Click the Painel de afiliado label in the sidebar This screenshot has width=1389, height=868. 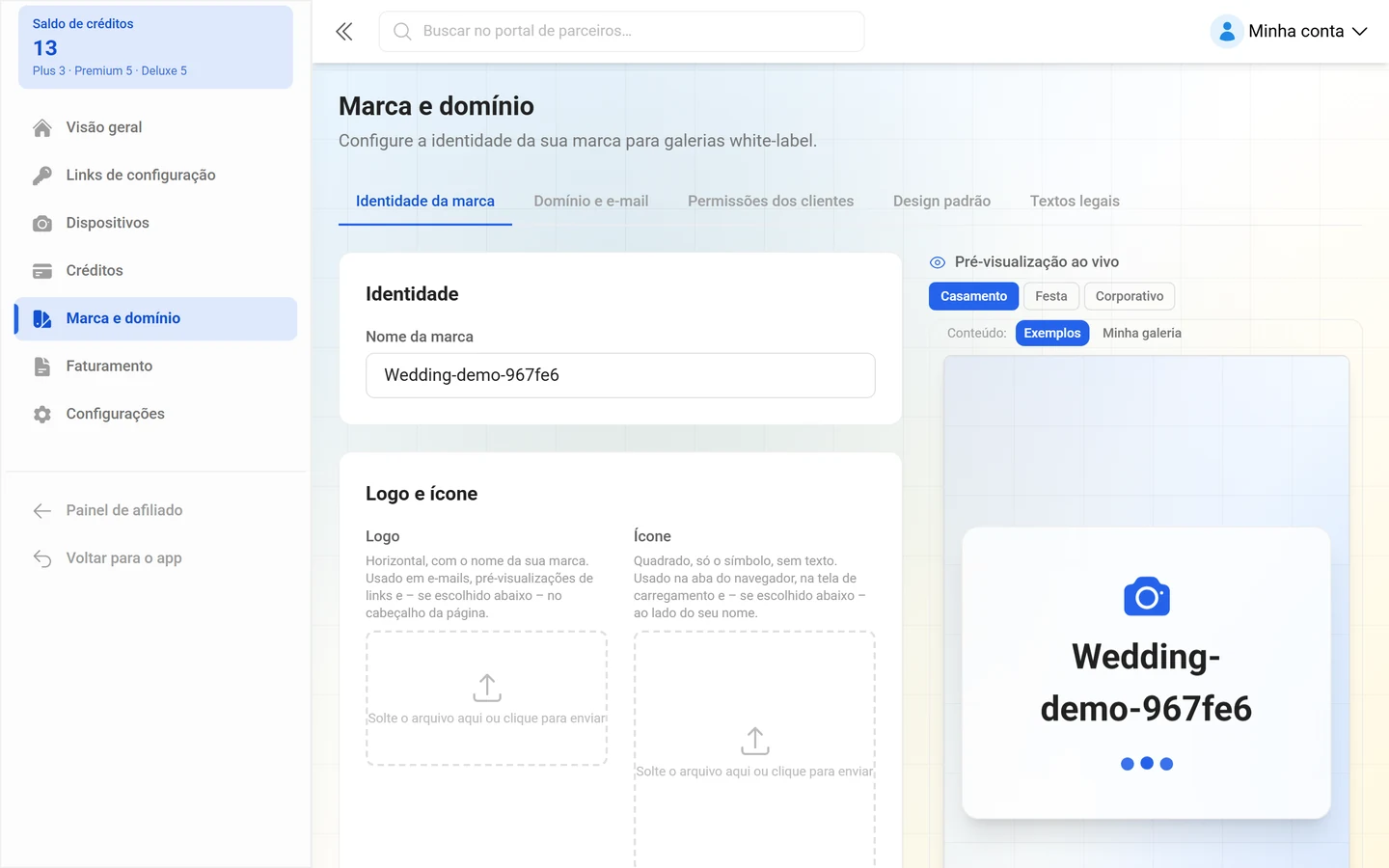124,510
